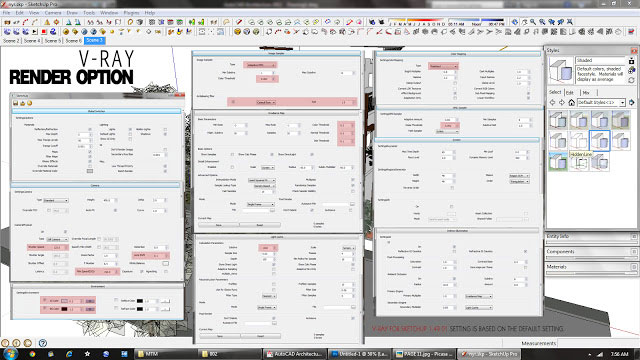Image resolution: width=640 pixels, height=360 pixels.
Task: Open PAGE 11.jpg Picasa taskbar button
Action: pyautogui.click(x=423, y=354)
